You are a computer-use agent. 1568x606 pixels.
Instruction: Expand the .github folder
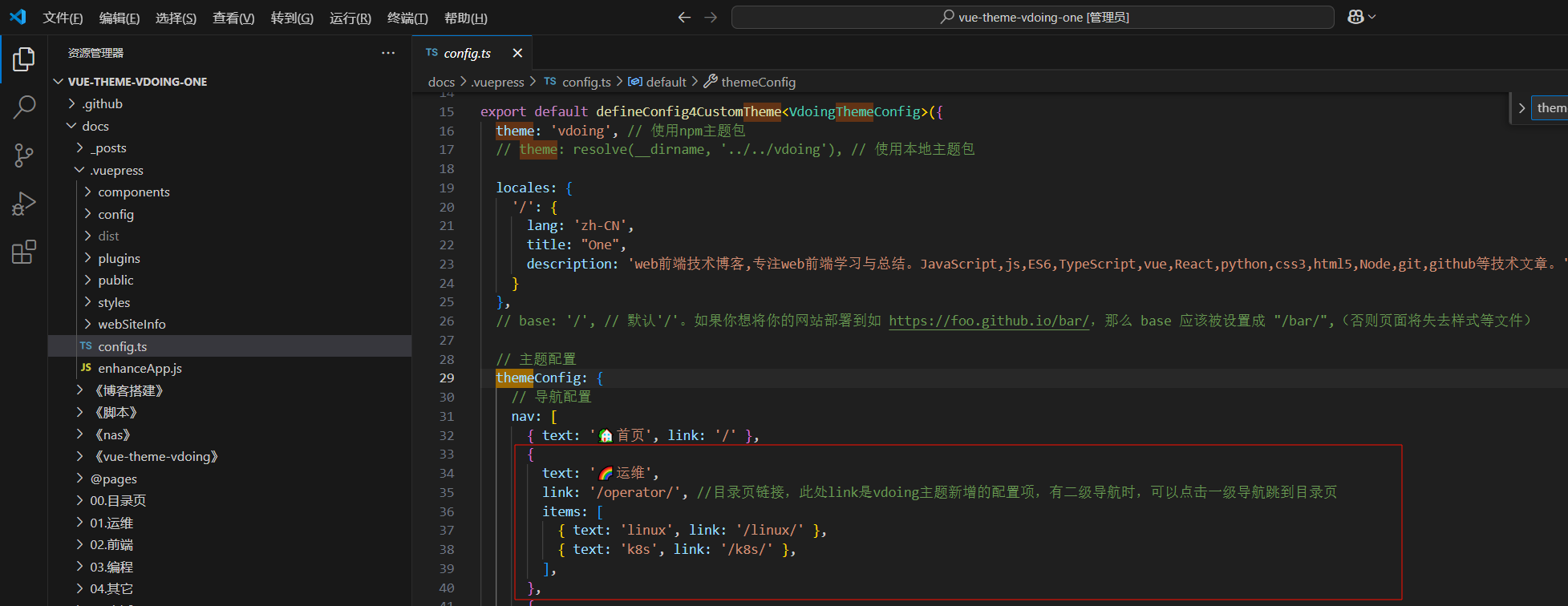229,104
